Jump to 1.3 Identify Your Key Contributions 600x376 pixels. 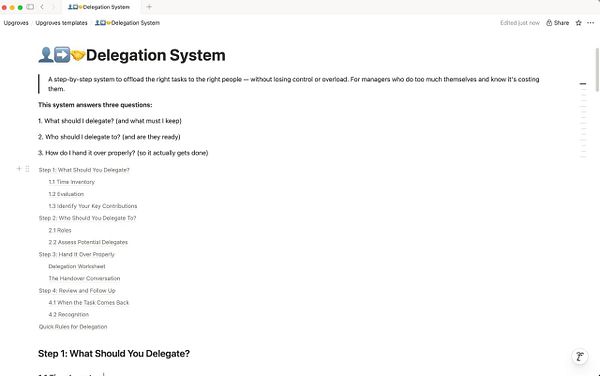click(93, 206)
